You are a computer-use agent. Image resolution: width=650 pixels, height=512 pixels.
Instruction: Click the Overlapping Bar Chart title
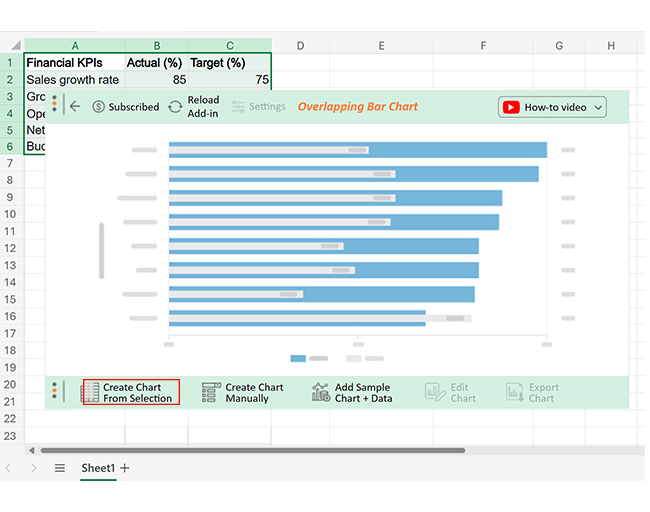[x=358, y=107]
